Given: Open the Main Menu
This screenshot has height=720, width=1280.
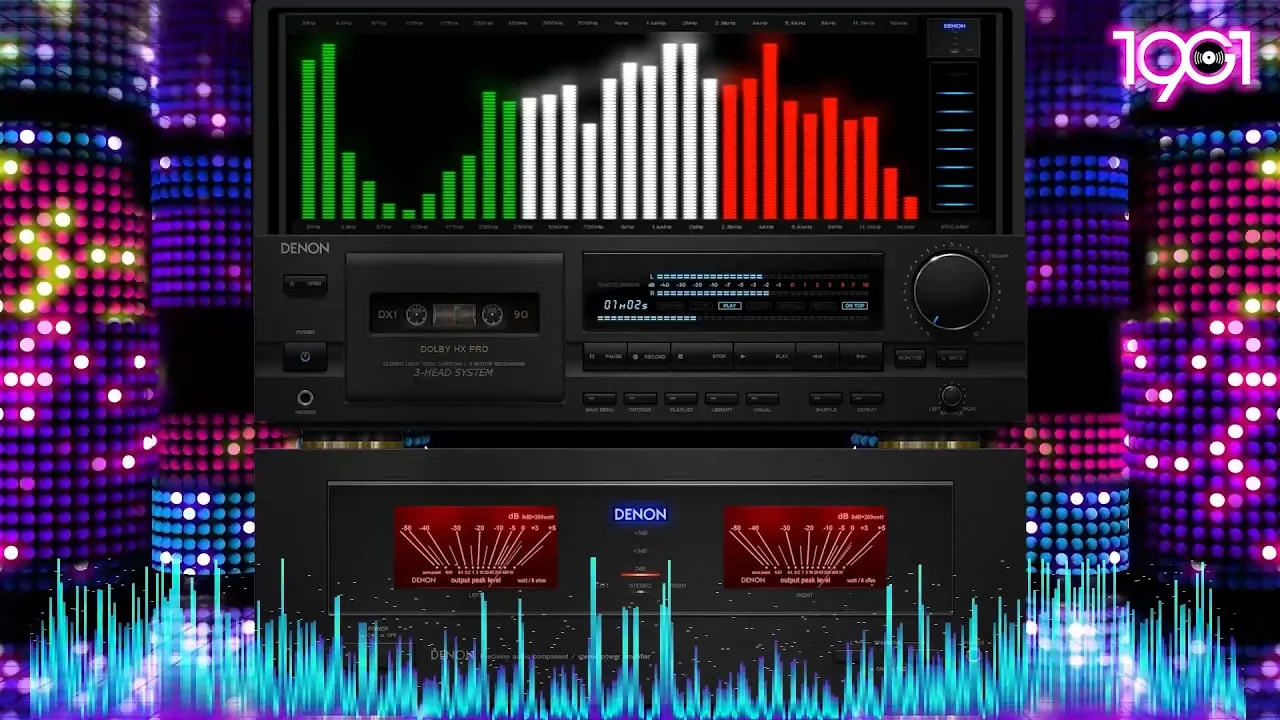Looking at the screenshot, I should click(600, 398).
